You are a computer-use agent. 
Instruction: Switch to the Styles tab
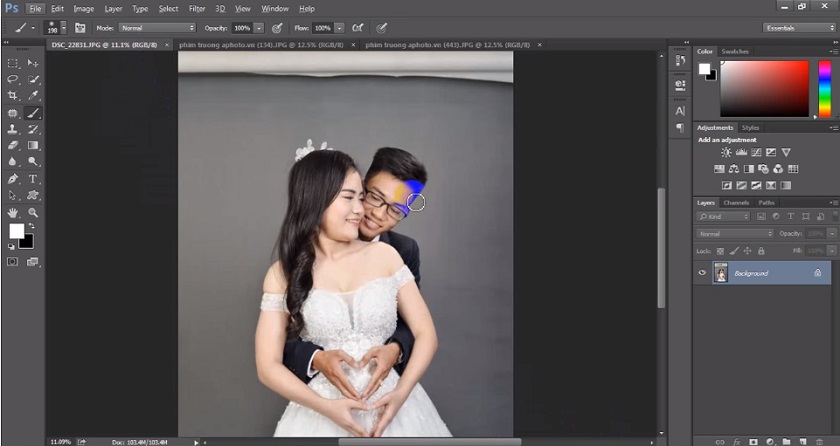750,127
